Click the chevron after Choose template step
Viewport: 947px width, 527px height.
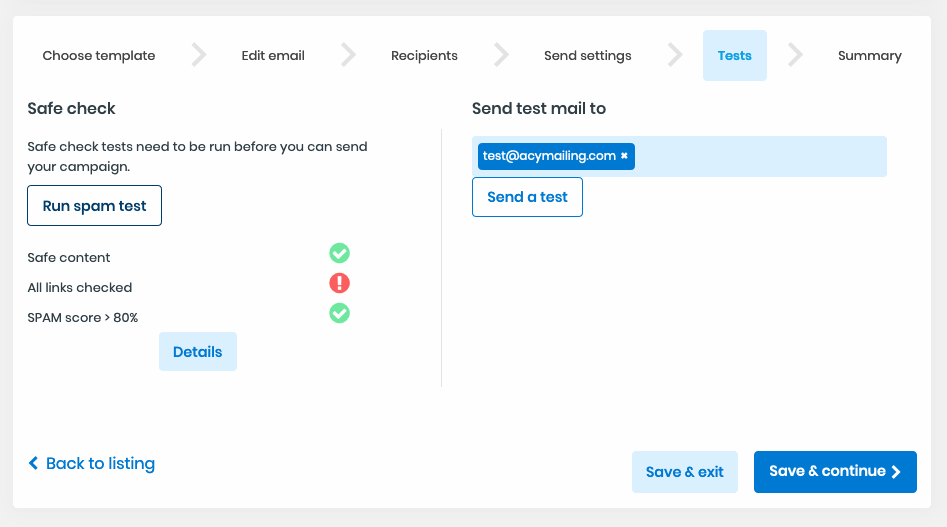click(199, 55)
